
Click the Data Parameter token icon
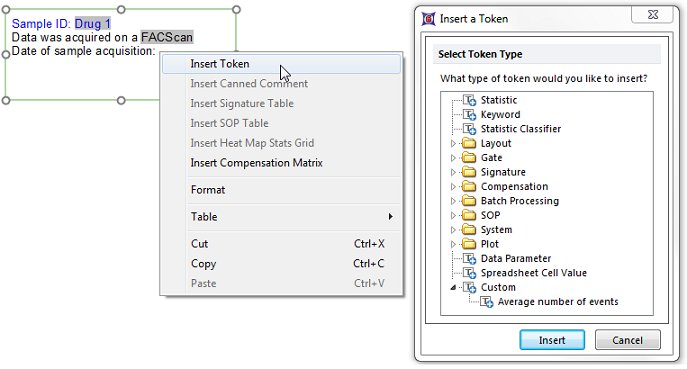[x=470, y=259]
